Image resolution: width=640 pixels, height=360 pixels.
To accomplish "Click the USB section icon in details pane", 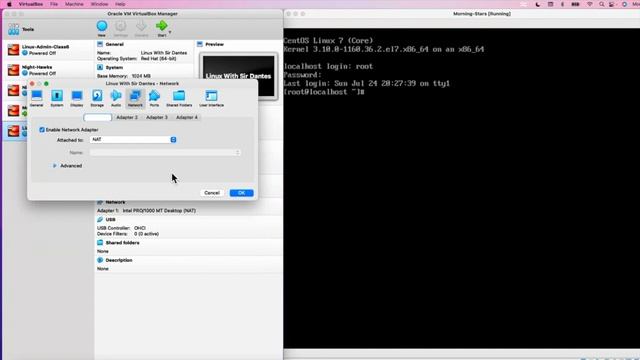I will pyautogui.click(x=100, y=220).
